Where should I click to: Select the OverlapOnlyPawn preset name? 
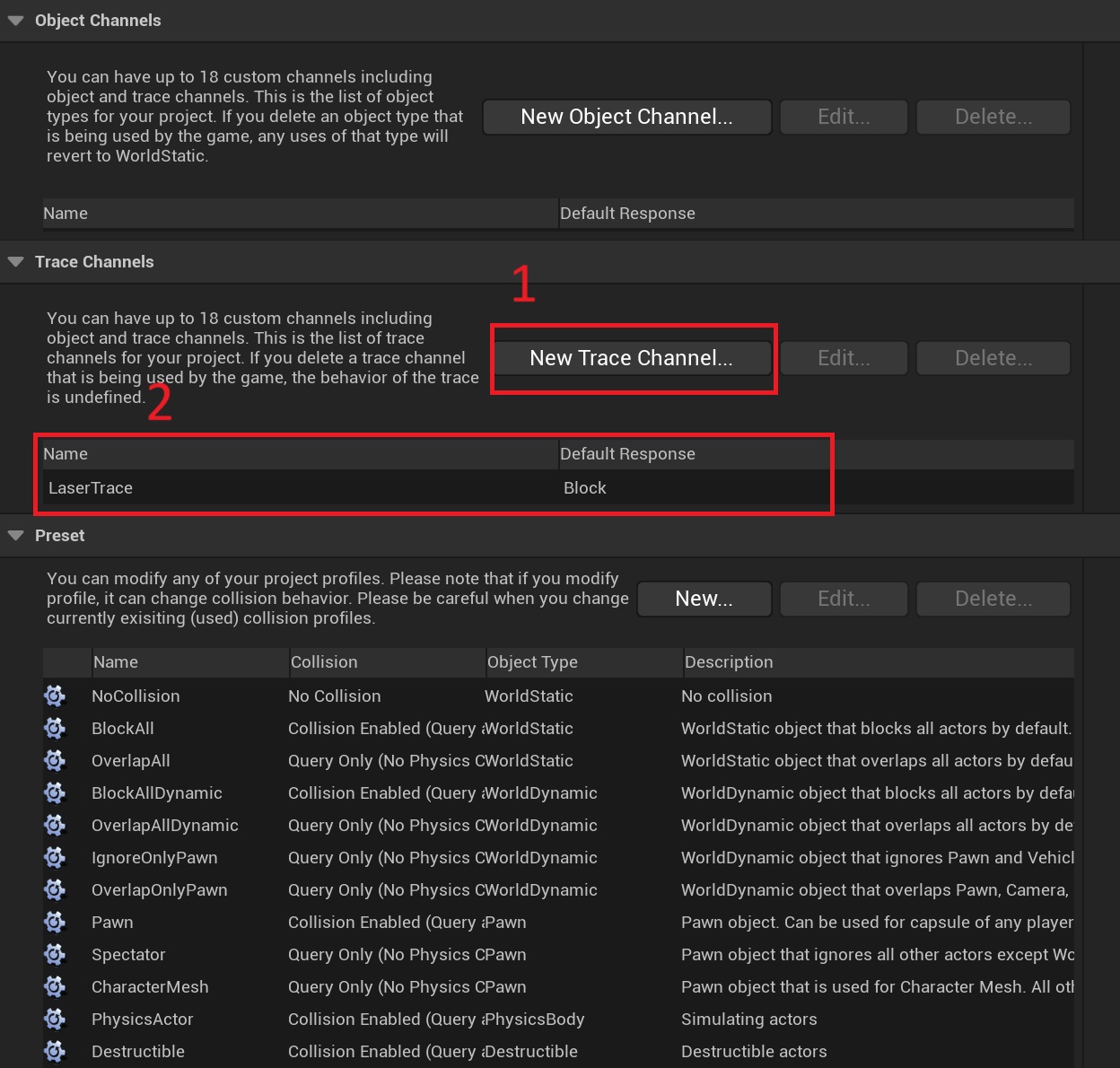(160, 890)
